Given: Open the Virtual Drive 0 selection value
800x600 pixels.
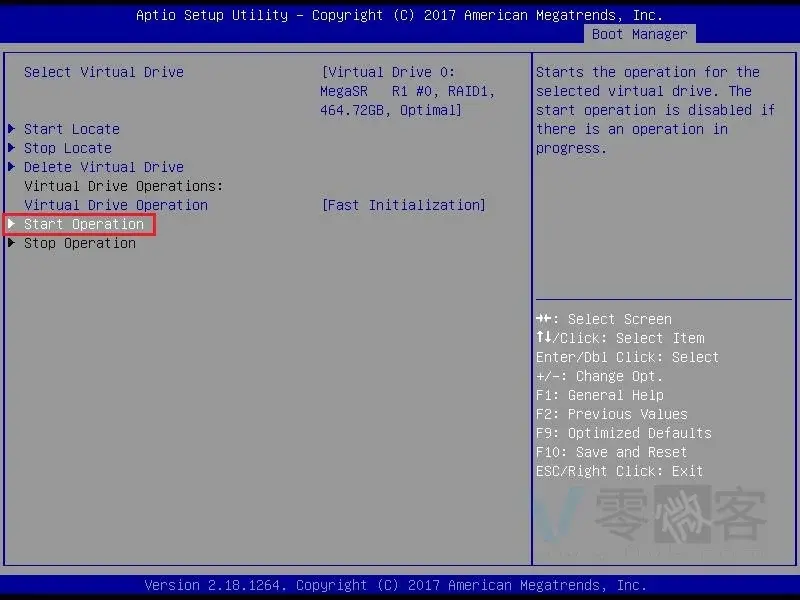Looking at the screenshot, I should [x=408, y=91].
